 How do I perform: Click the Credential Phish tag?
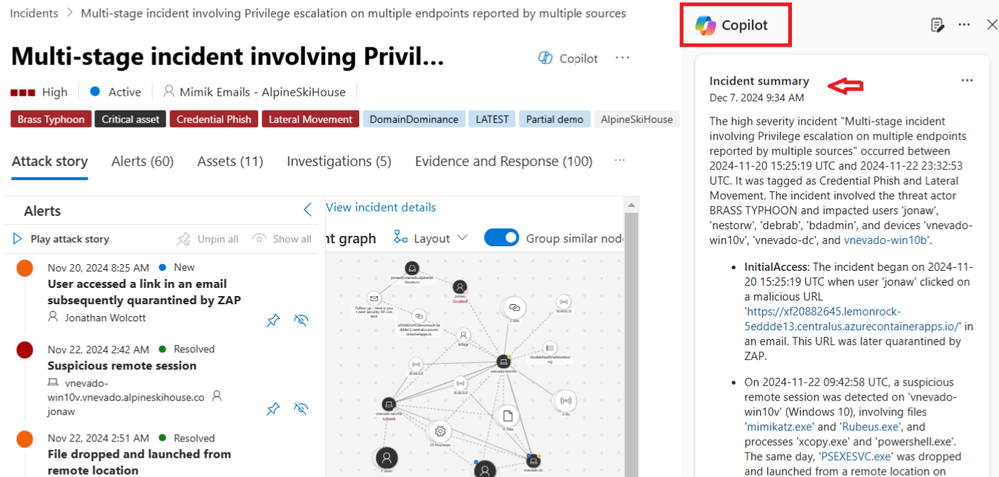[x=215, y=119]
